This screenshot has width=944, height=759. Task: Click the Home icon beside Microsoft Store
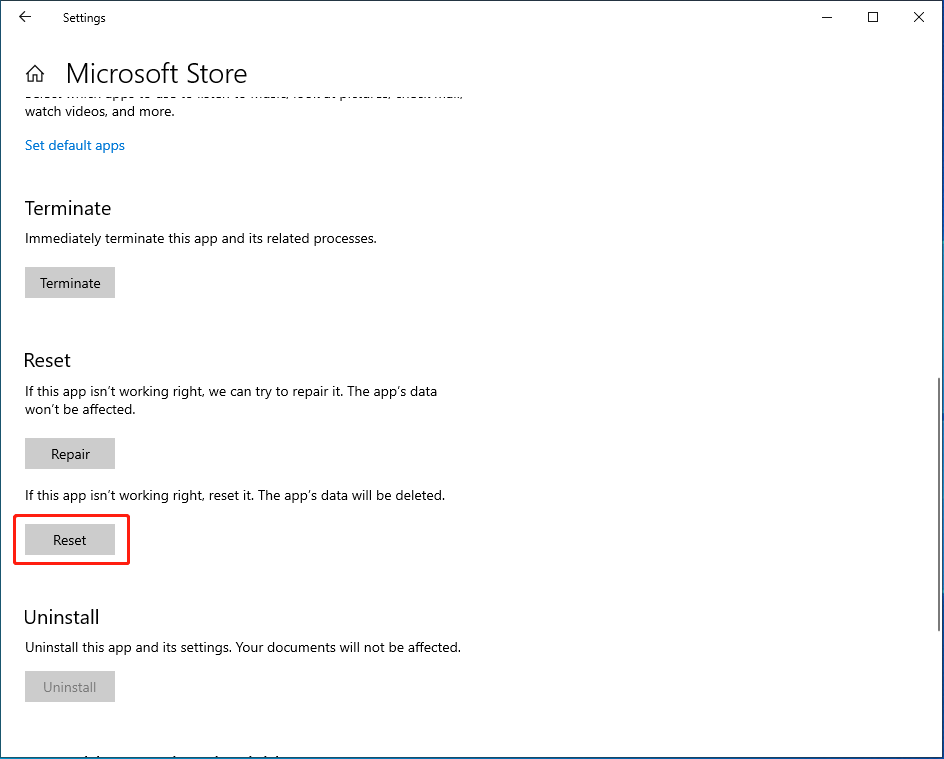[x=35, y=73]
